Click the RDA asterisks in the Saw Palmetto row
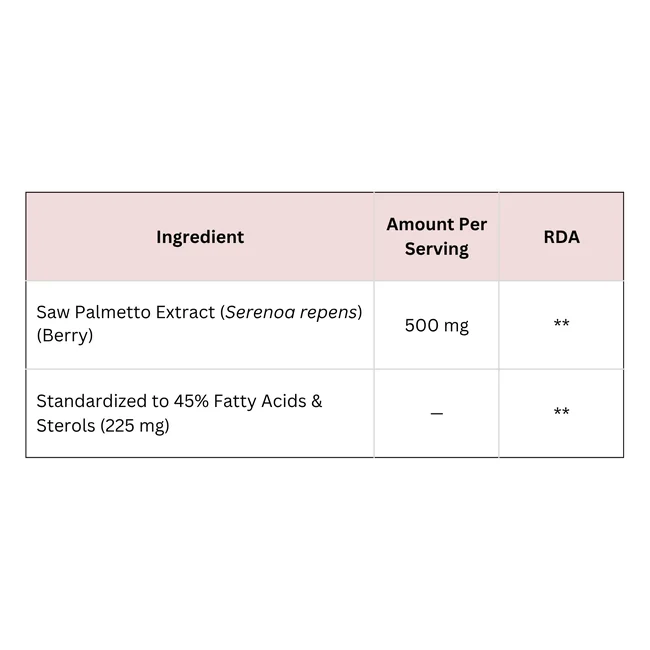The image size is (650, 650). point(561,325)
